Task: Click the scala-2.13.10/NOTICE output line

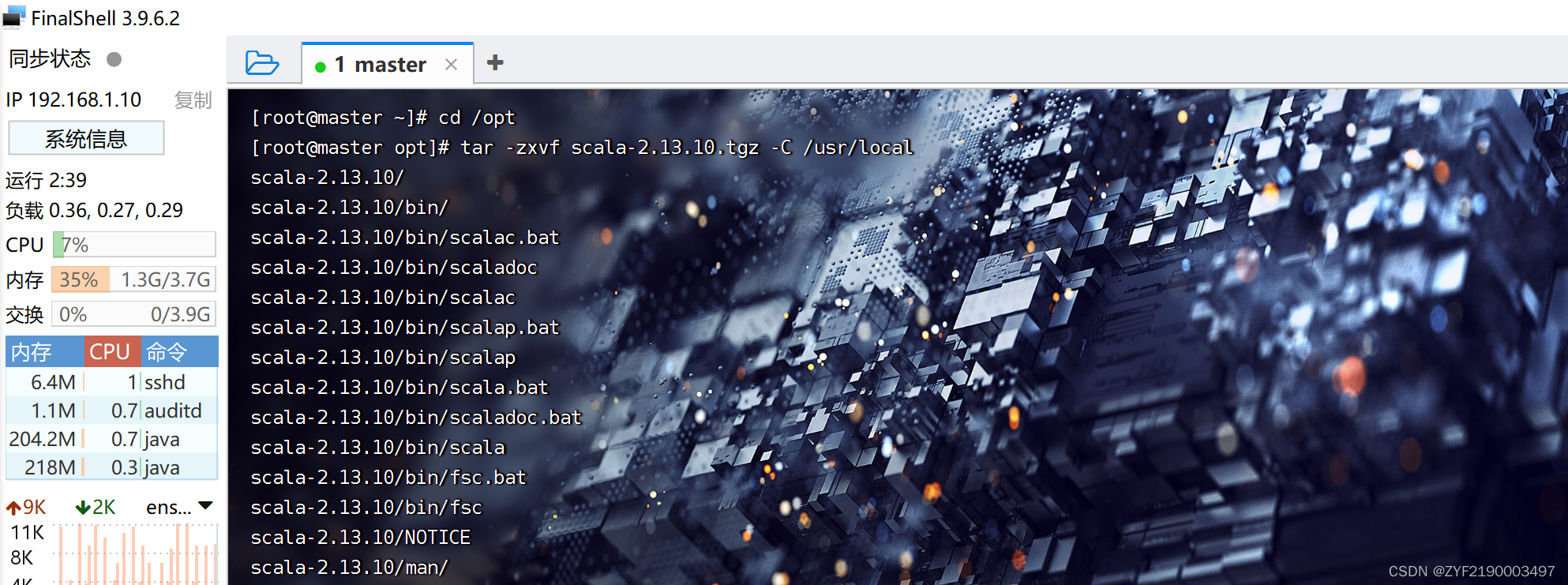Action: (x=361, y=538)
